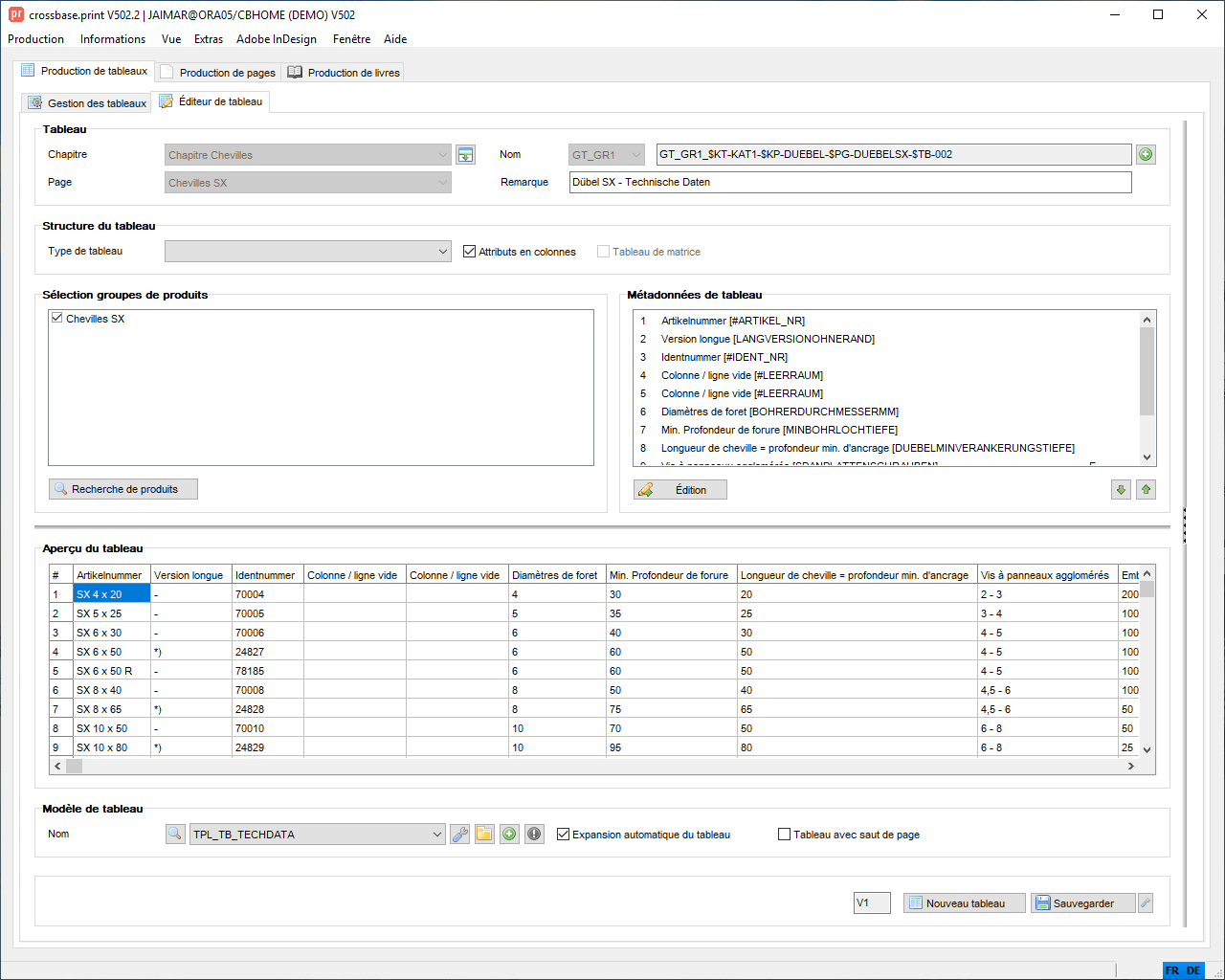Click the magnifier icon beside table model name
The image size is (1225, 980).
175,835
